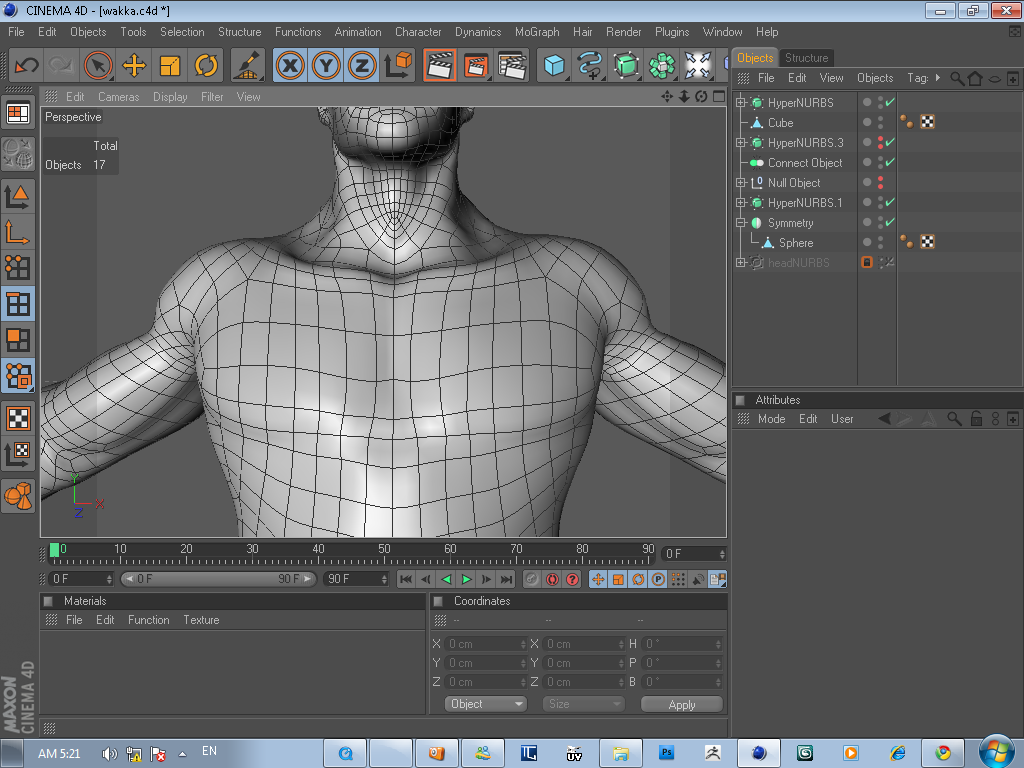
Task: Select the Rotate tool
Action: [206, 65]
